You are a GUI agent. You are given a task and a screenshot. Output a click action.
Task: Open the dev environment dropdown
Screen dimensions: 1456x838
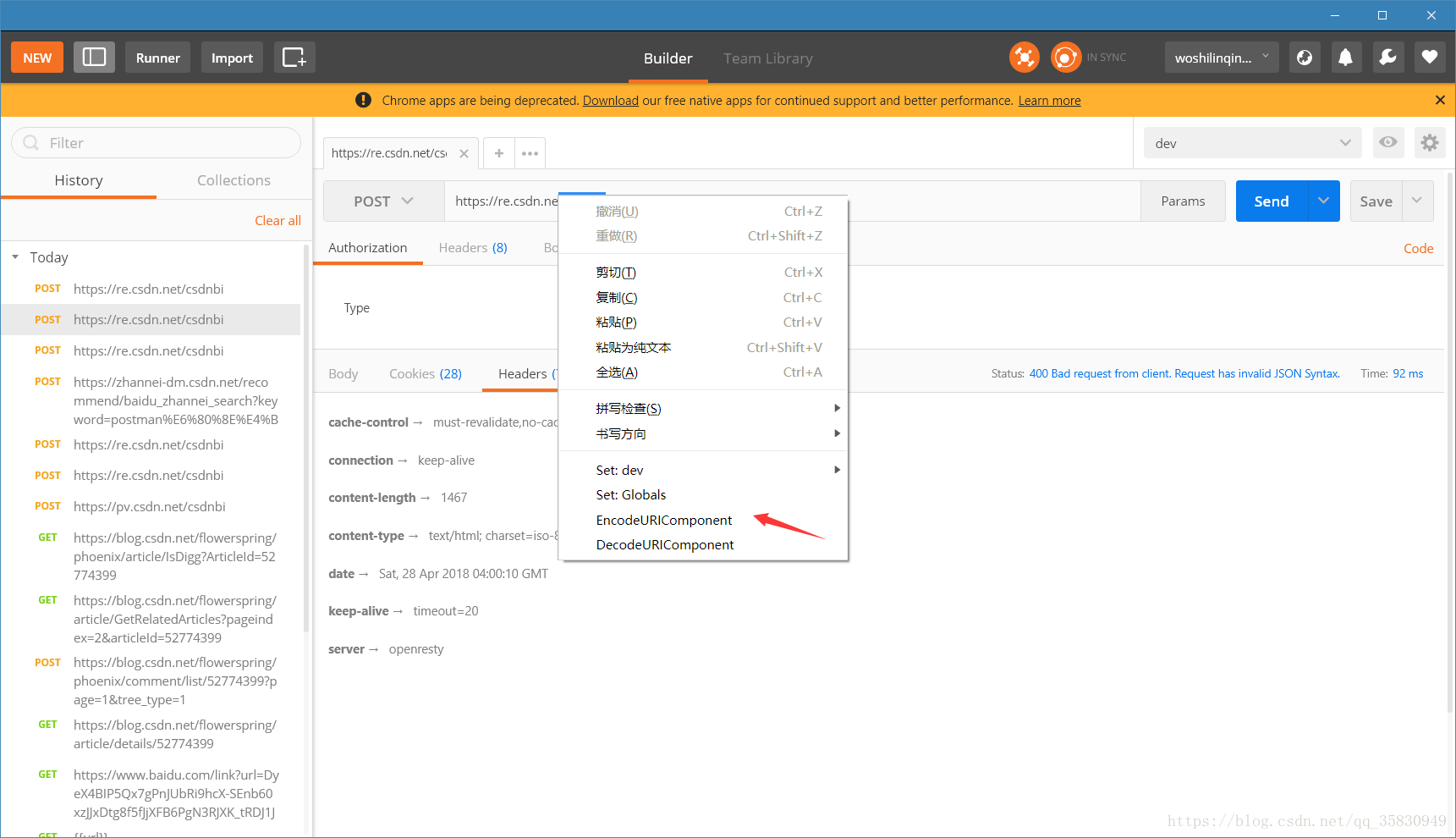[1252, 143]
